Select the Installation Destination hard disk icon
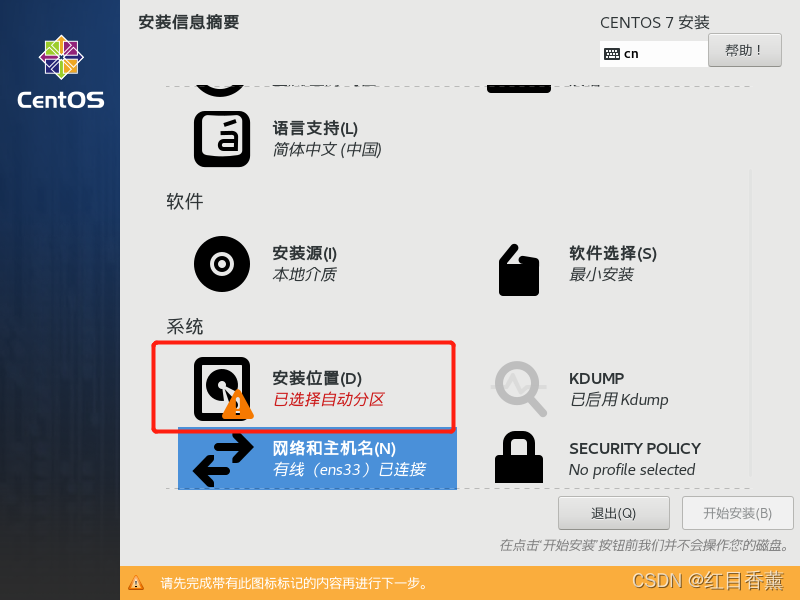Image resolution: width=800 pixels, height=600 pixels. [x=222, y=389]
